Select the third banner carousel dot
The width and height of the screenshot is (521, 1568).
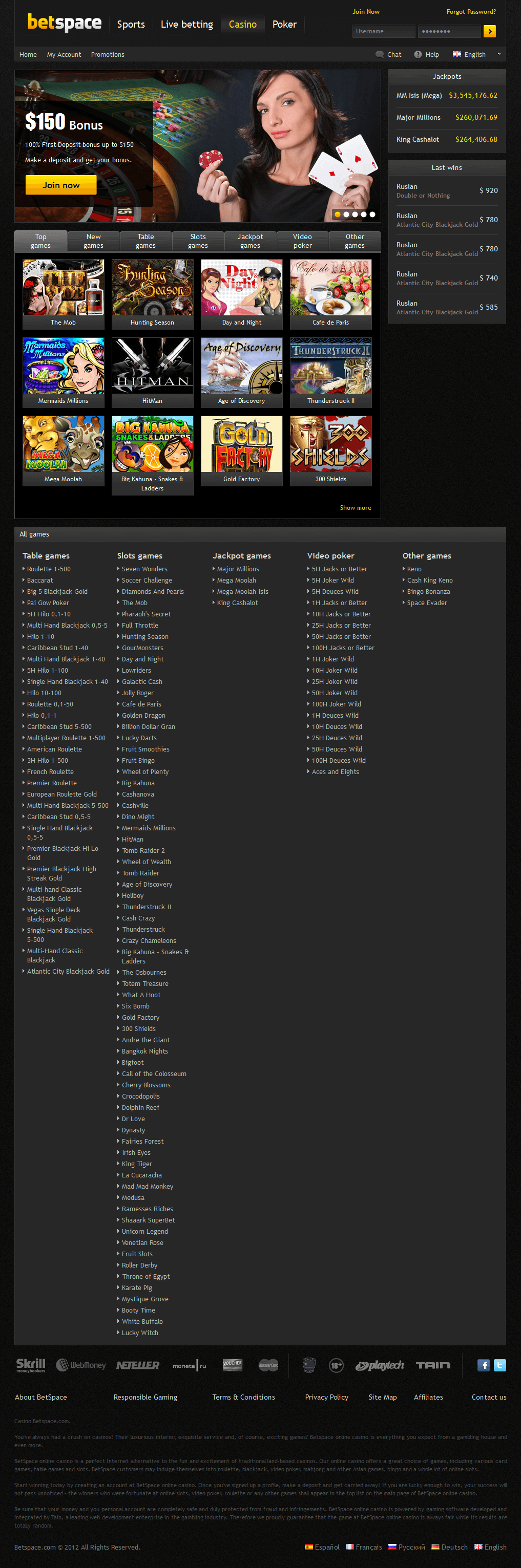[x=355, y=214]
